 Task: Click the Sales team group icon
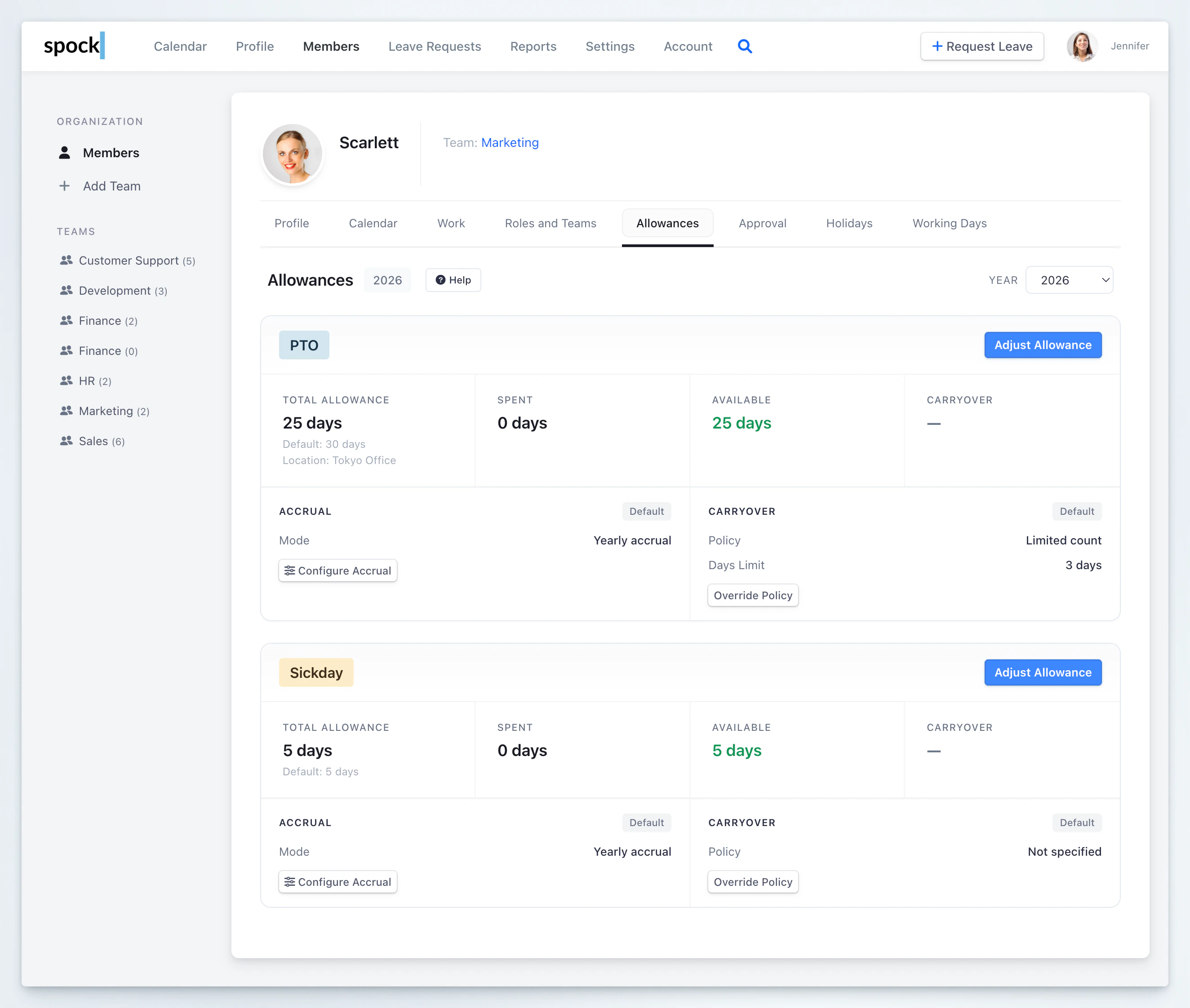67,441
